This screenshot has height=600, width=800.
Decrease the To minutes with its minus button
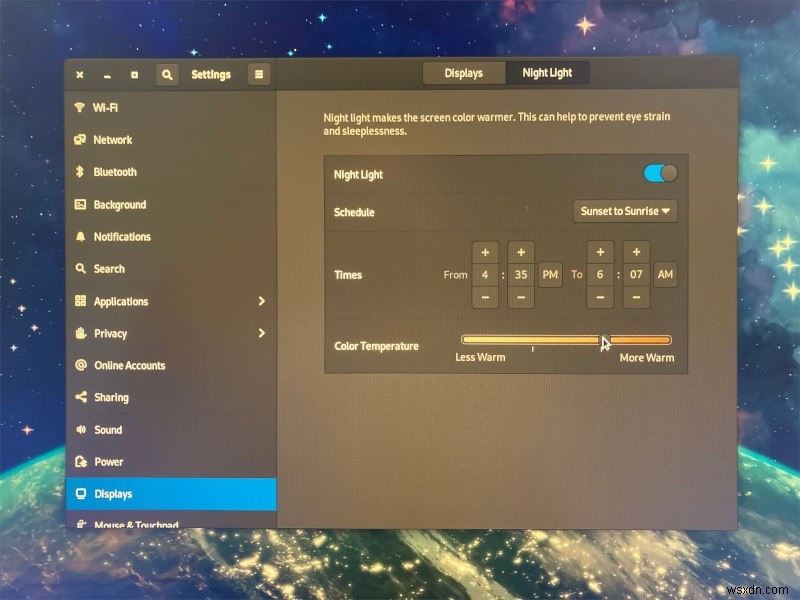coord(635,298)
